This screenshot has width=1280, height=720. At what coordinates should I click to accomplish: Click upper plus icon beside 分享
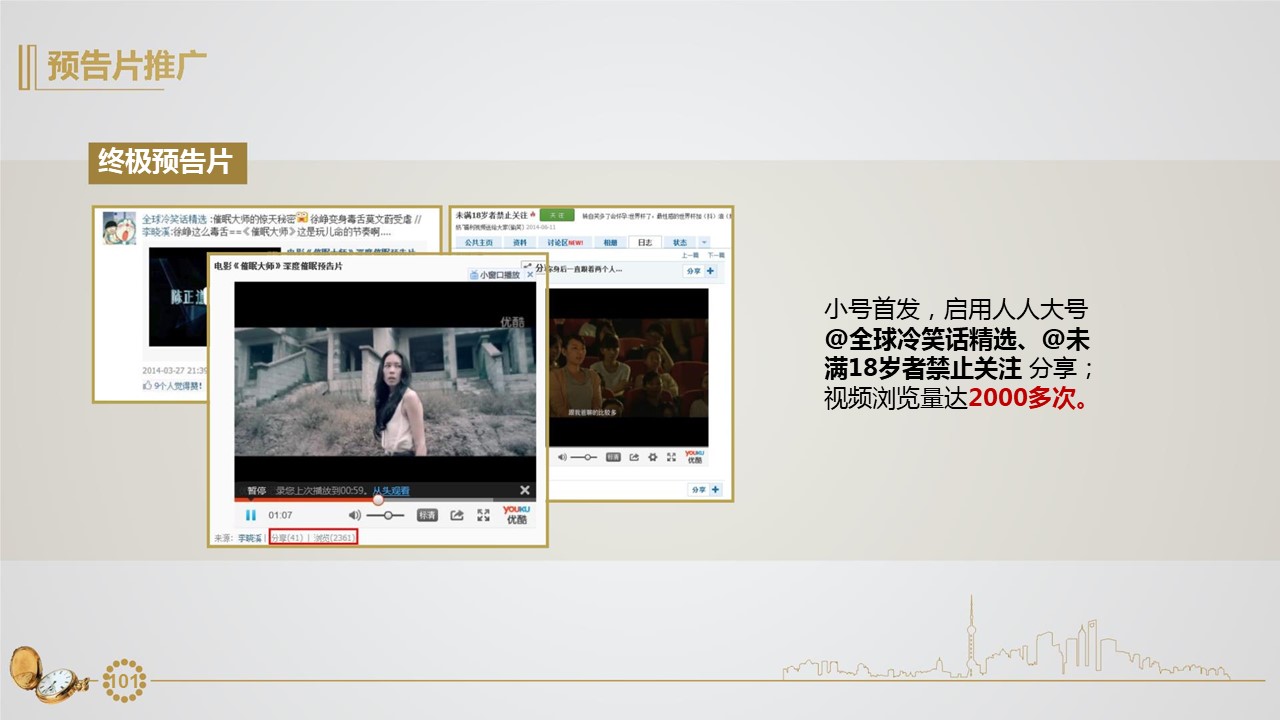pos(710,271)
